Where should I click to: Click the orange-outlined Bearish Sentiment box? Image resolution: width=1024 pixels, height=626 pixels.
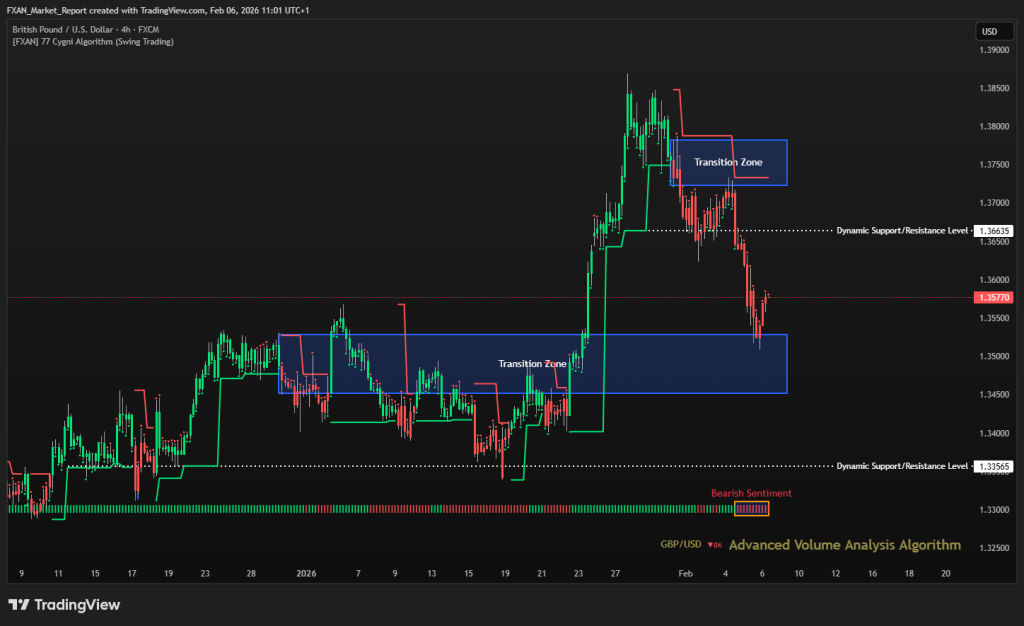[x=752, y=509]
